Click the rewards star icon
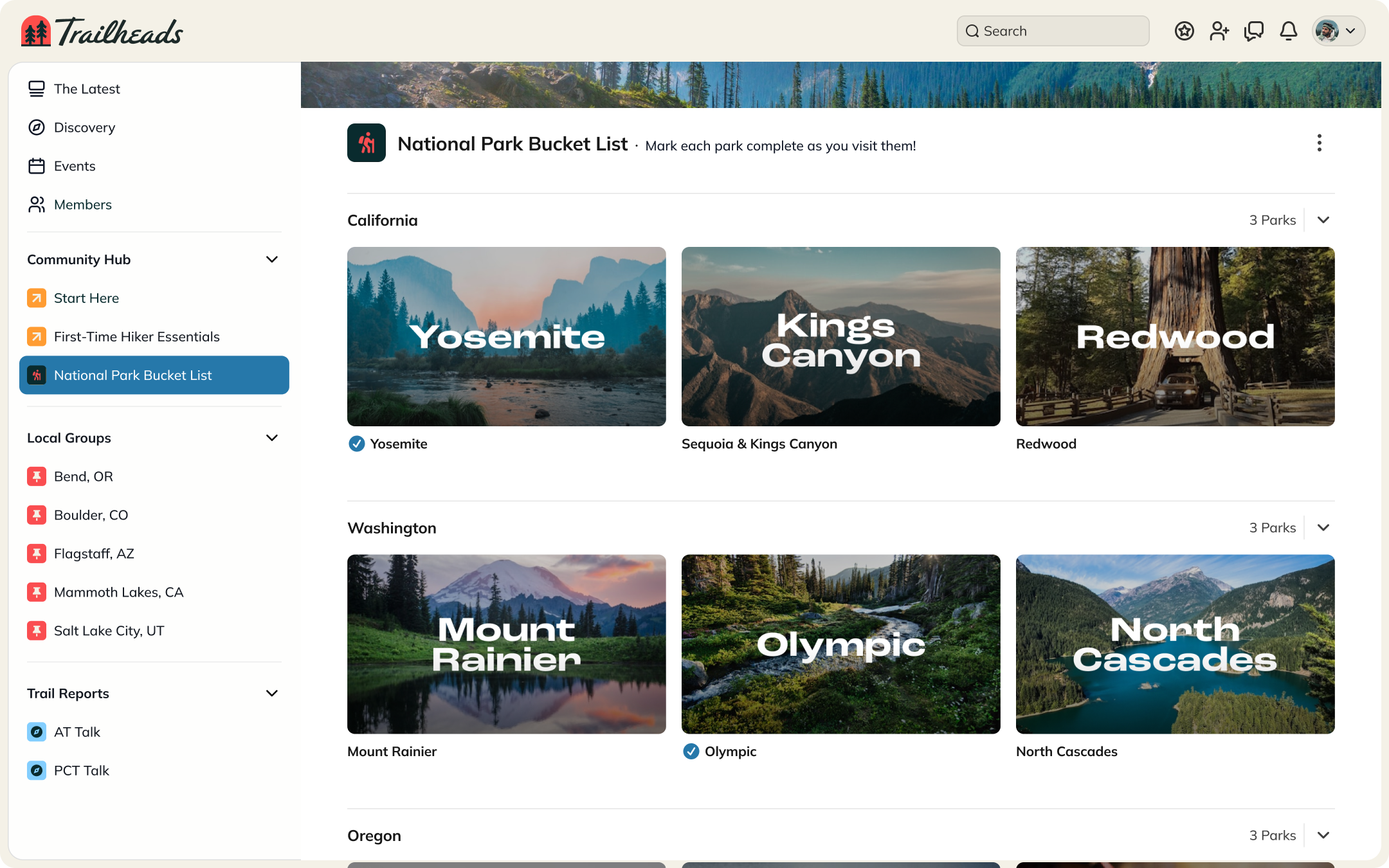Screen dimensions: 1389x868 coord(1185,30)
